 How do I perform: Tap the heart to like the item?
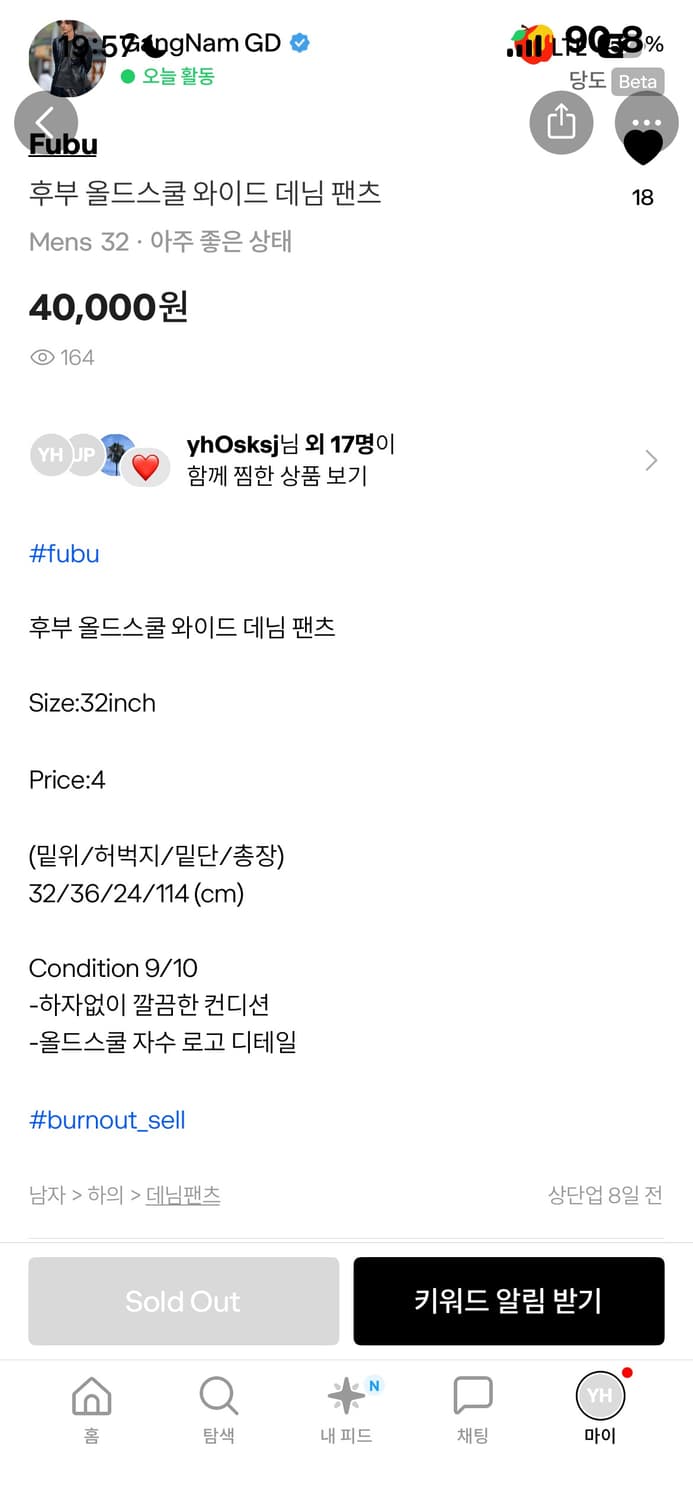[x=644, y=145]
